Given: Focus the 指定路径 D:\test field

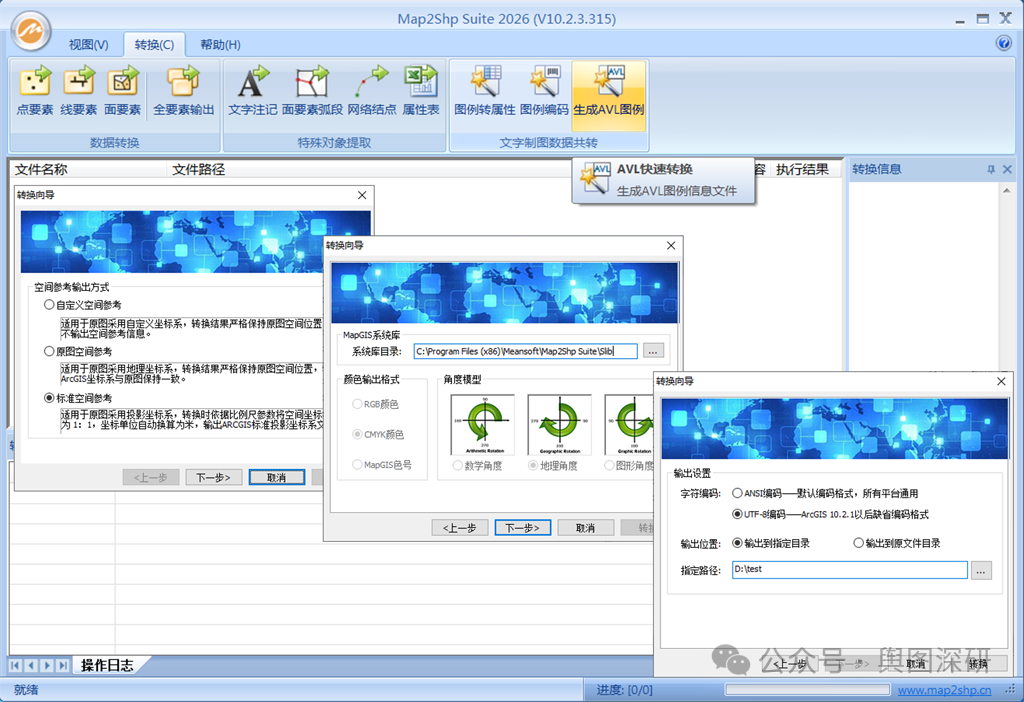Looking at the screenshot, I should pos(850,569).
